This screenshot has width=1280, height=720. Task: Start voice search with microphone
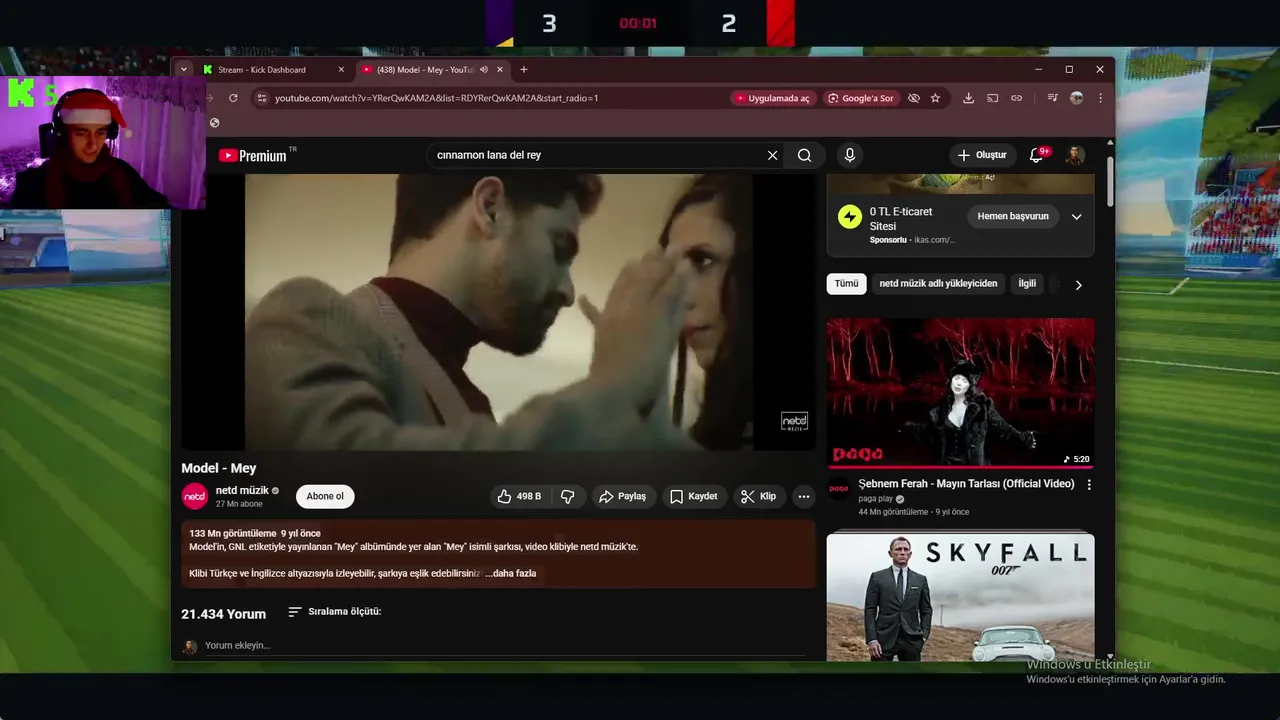click(x=849, y=155)
